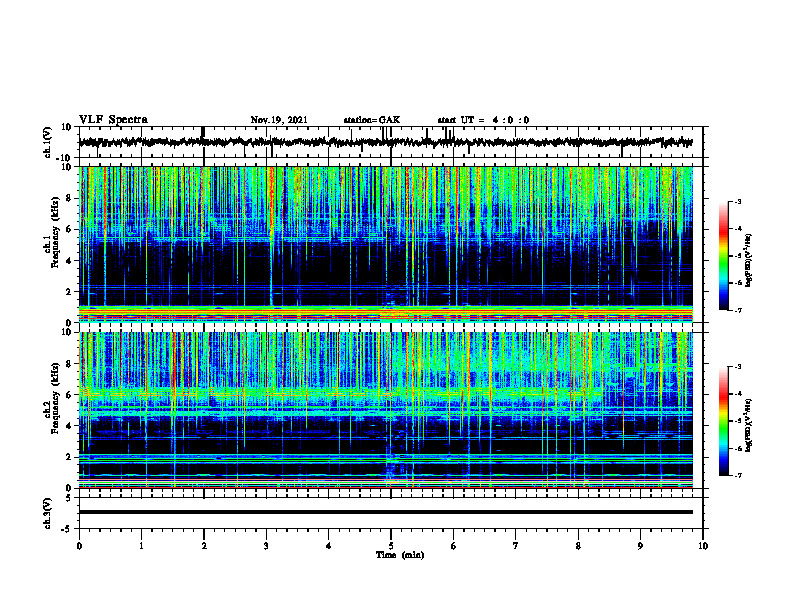Click the "station=GAK" header text
792x612 pixels.
372,120
